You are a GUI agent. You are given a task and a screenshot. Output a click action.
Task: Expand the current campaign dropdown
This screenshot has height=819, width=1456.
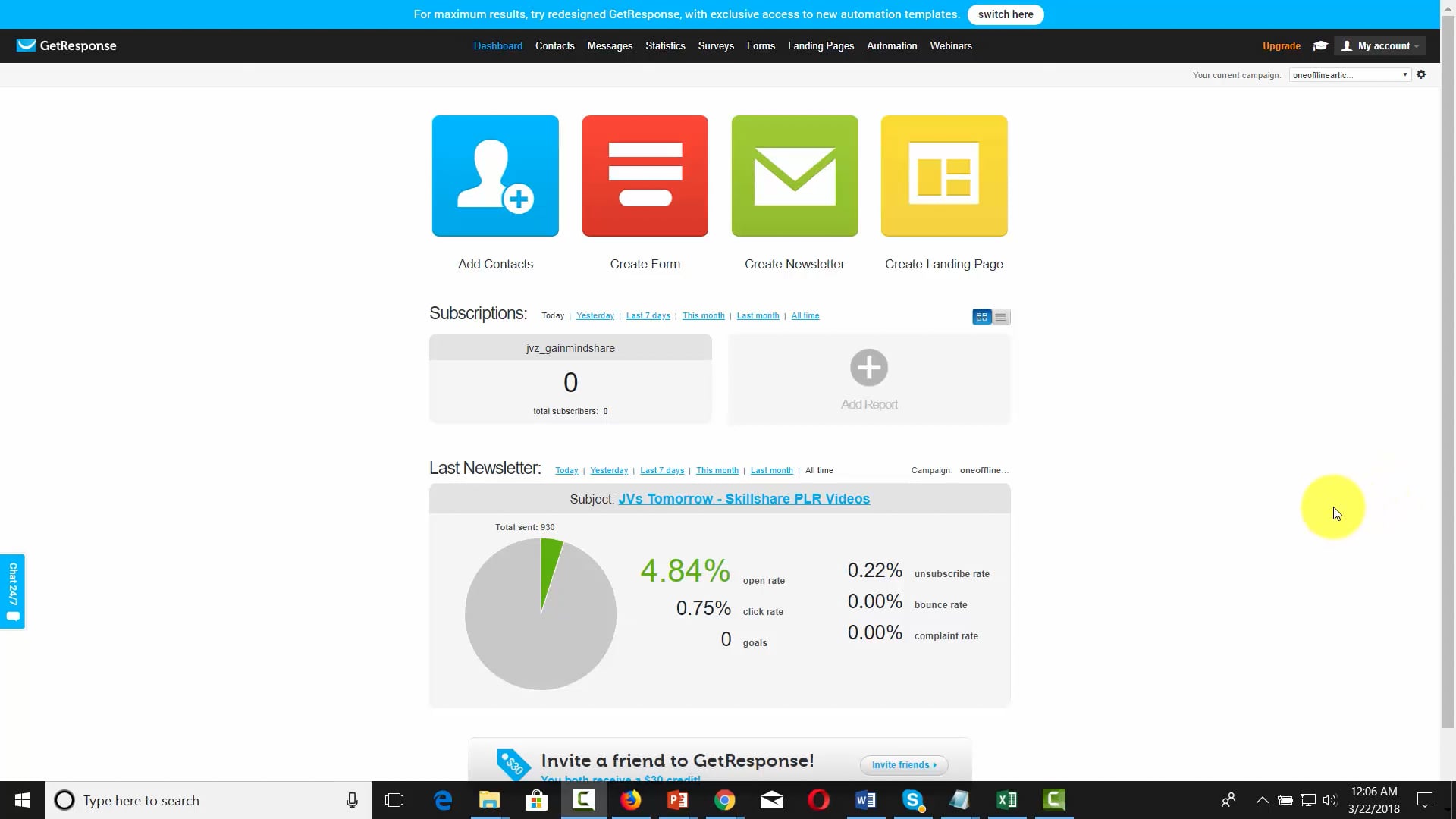pyautogui.click(x=1350, y=74)
